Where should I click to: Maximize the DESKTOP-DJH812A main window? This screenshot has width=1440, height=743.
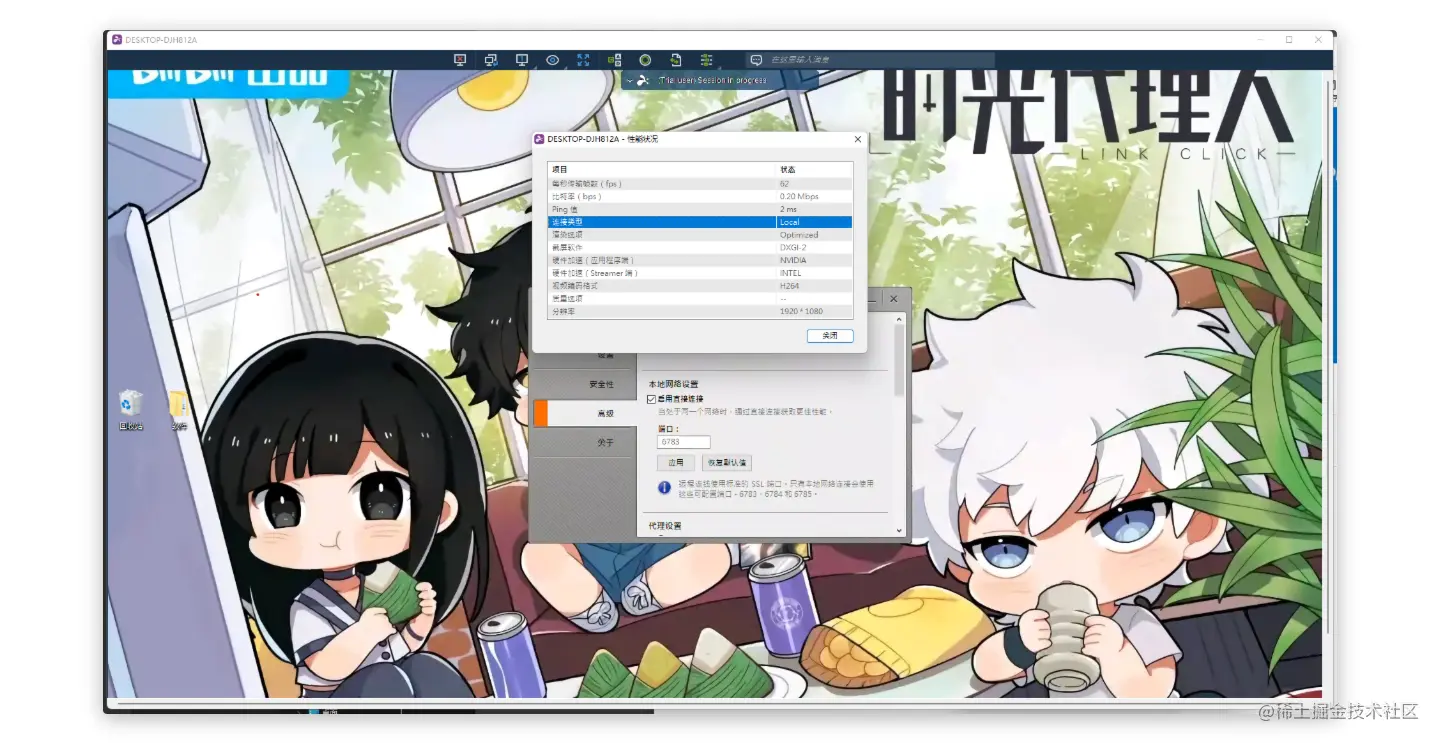click(x=1289, y=40)
